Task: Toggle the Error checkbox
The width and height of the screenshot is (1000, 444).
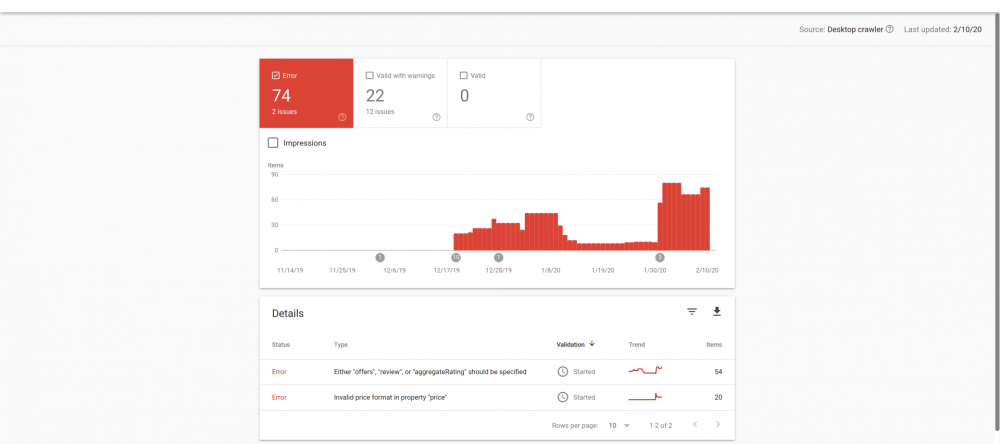Action: (276, 75)
